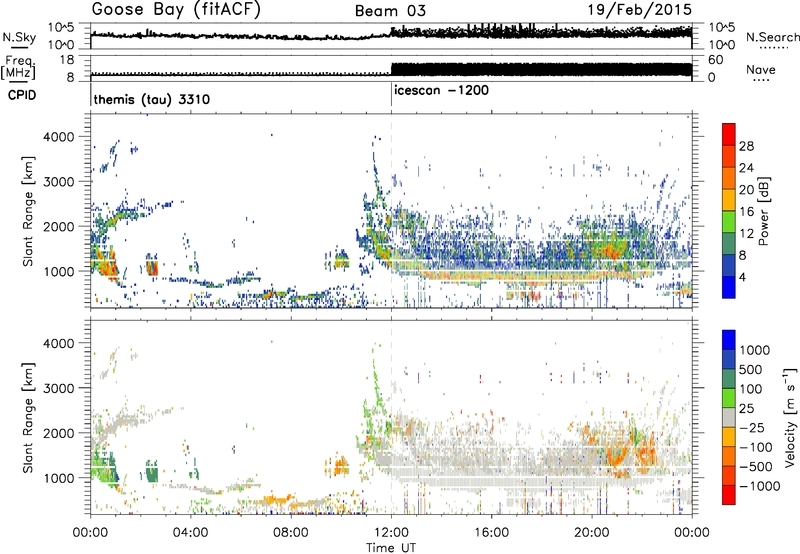Screen dimensions: 800x554
Task: Select the "N.Sky" legend label
Action: pyautogui.click(x=19, y=37)
